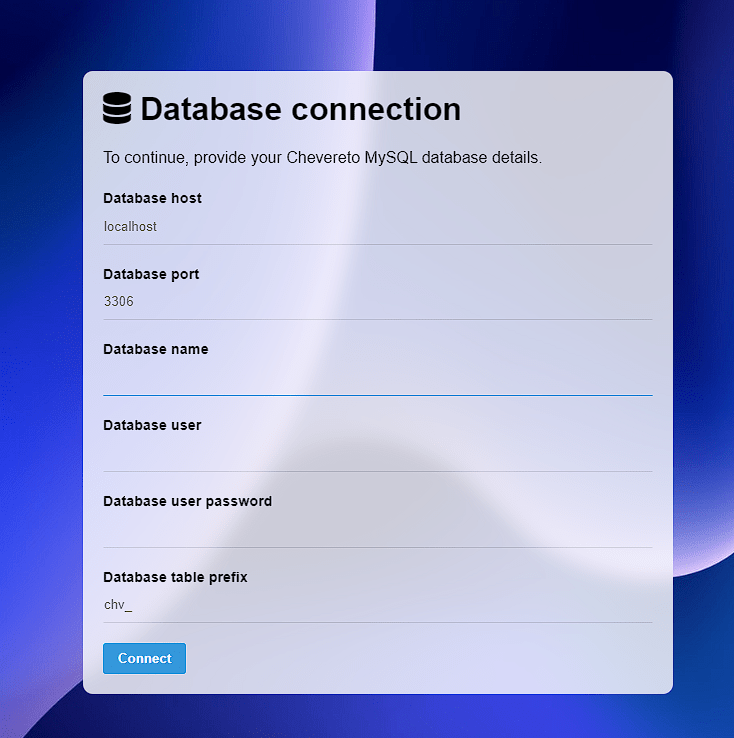The height and width of the screenshot is (738, 734).
Task: Select the table prefix field with chv_
Action: [x=377, y=605]
